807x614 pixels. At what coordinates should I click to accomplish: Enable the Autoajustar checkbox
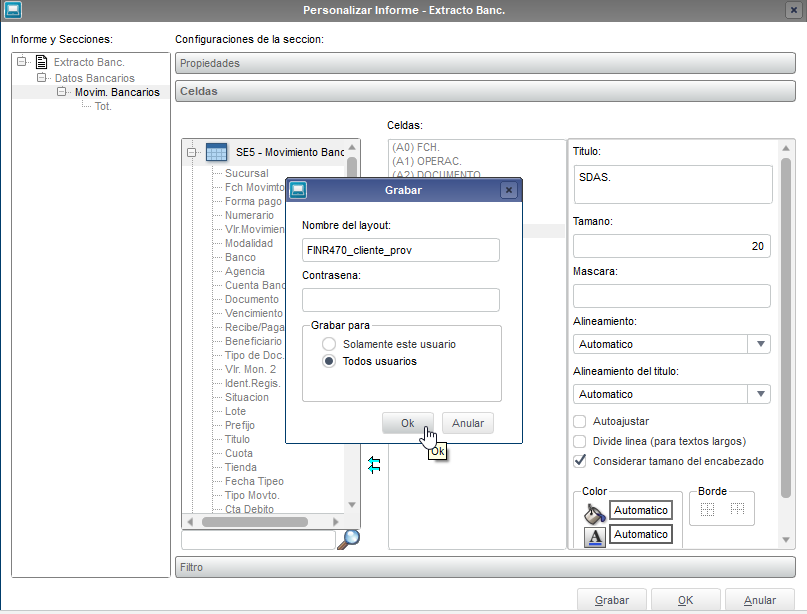click(x=580, y=422)
